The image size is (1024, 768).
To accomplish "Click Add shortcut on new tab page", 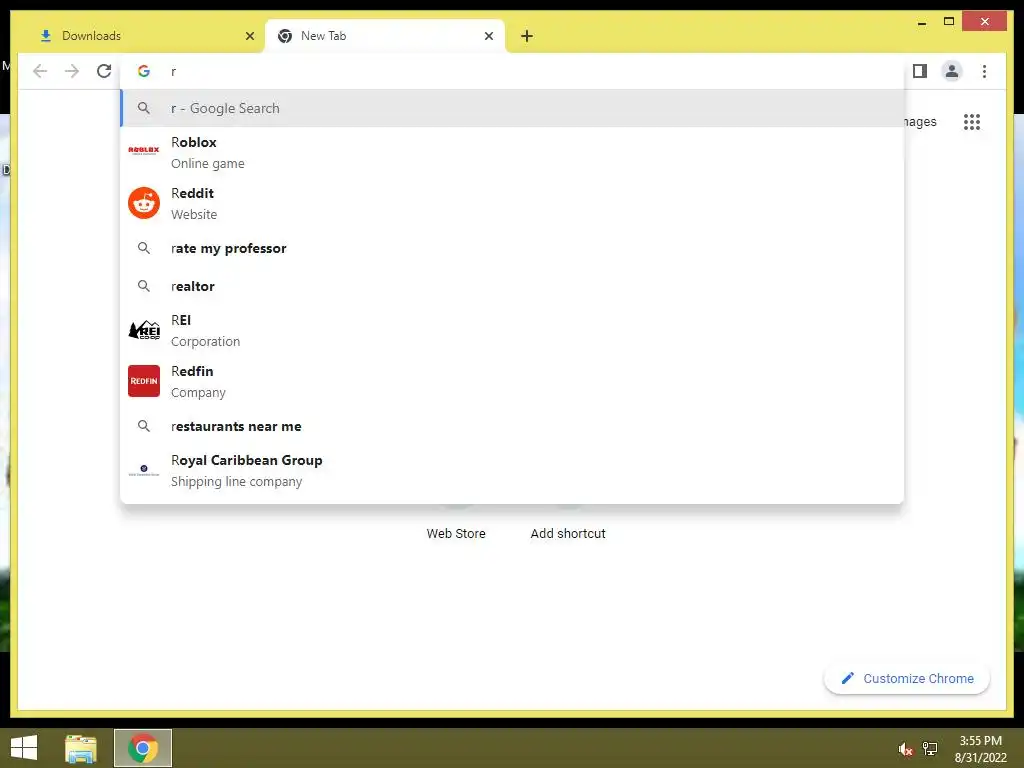I will pyautogui.click(x=568, y=533).
